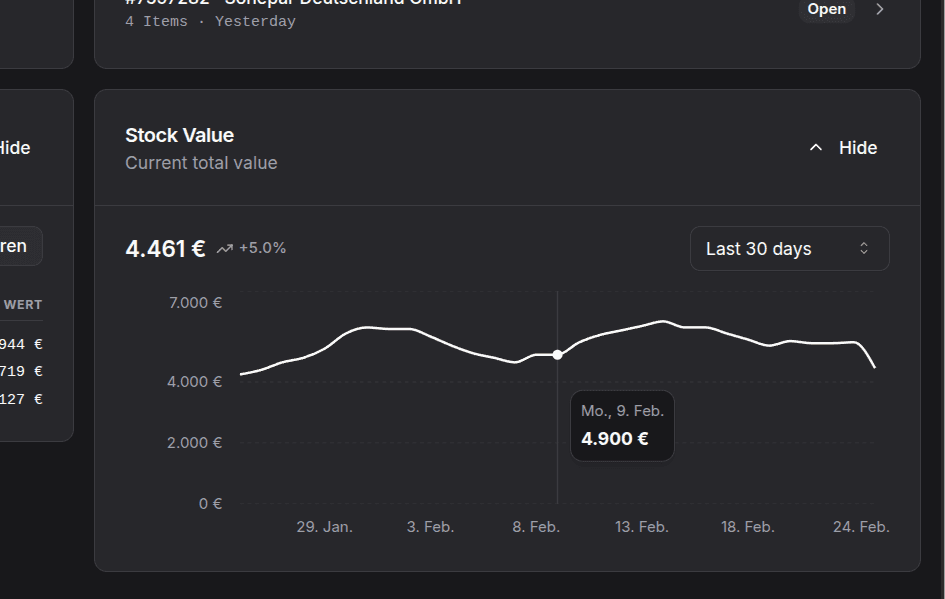Click the Hide label on Stock Value card
Image resolution: width=945 pixels, height=599 pixels.
click(x=857, y=147)
